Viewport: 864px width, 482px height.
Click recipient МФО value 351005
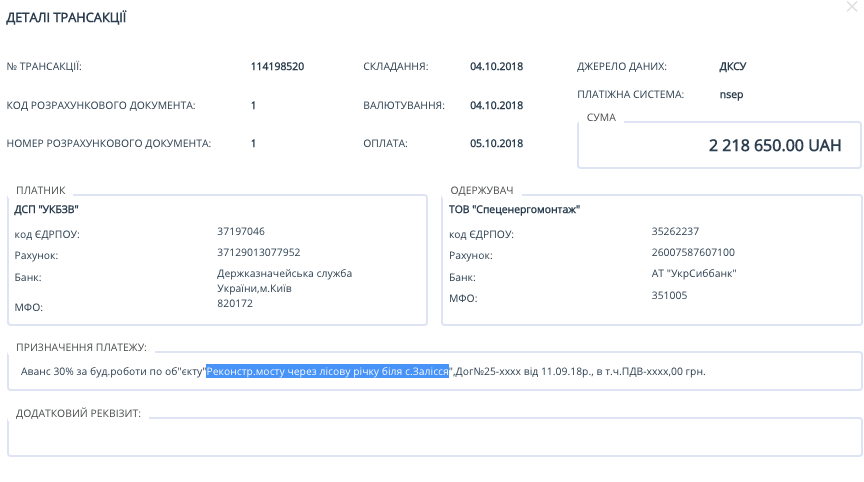point(669,296)
